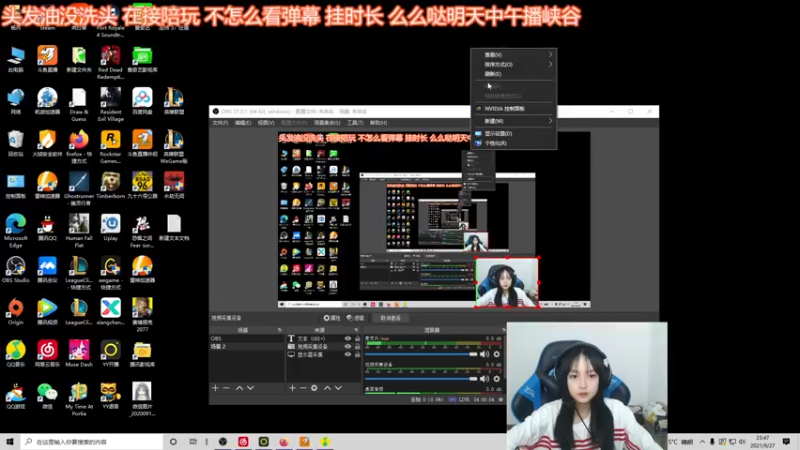Open the Cortana circle on taskbar

173,441
